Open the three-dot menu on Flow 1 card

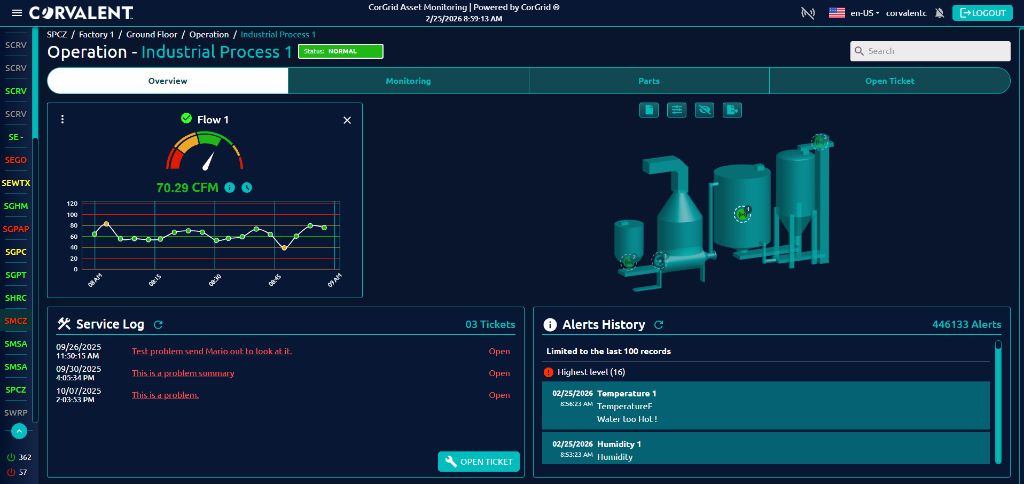pyautogui.click(x=63, y=120)
